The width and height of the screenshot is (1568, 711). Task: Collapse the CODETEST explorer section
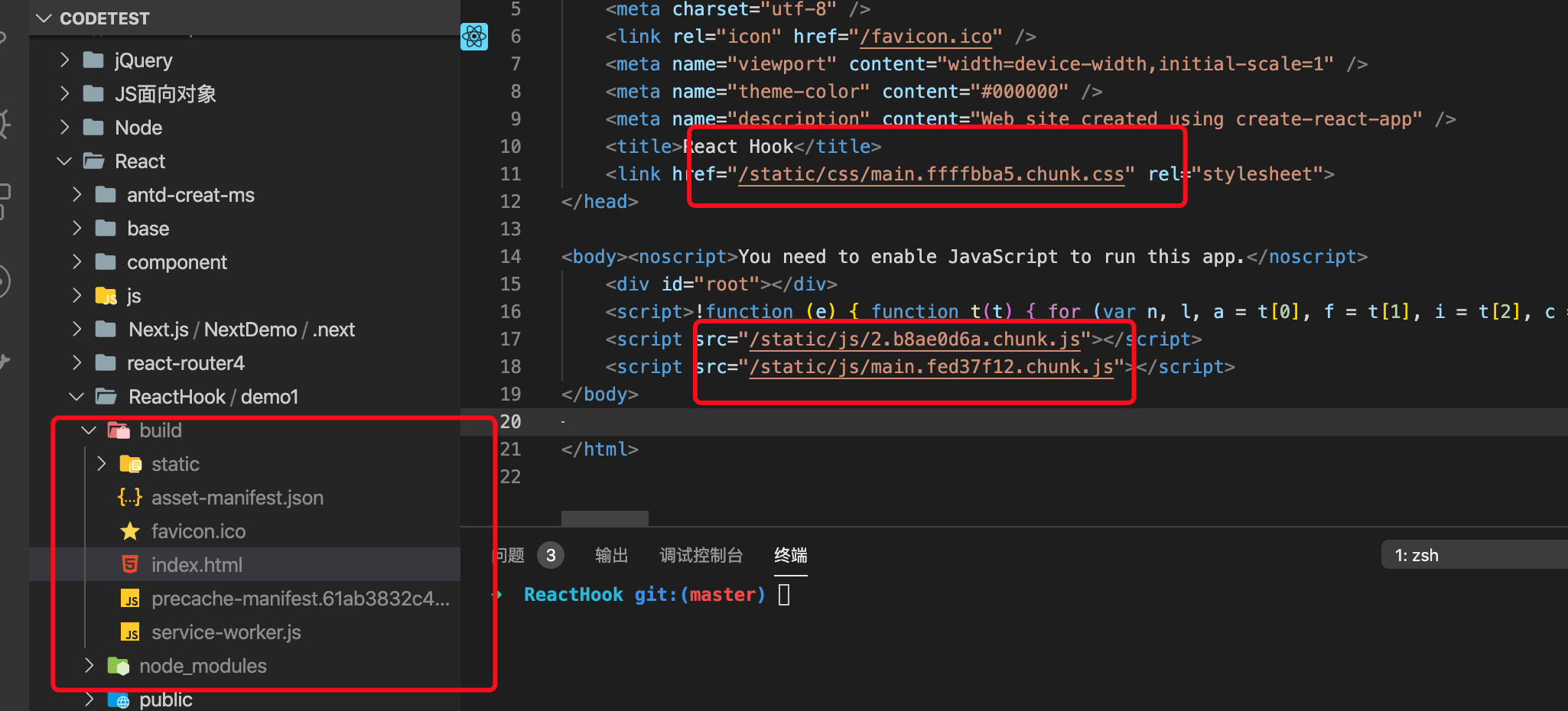[x=44, y=18]
